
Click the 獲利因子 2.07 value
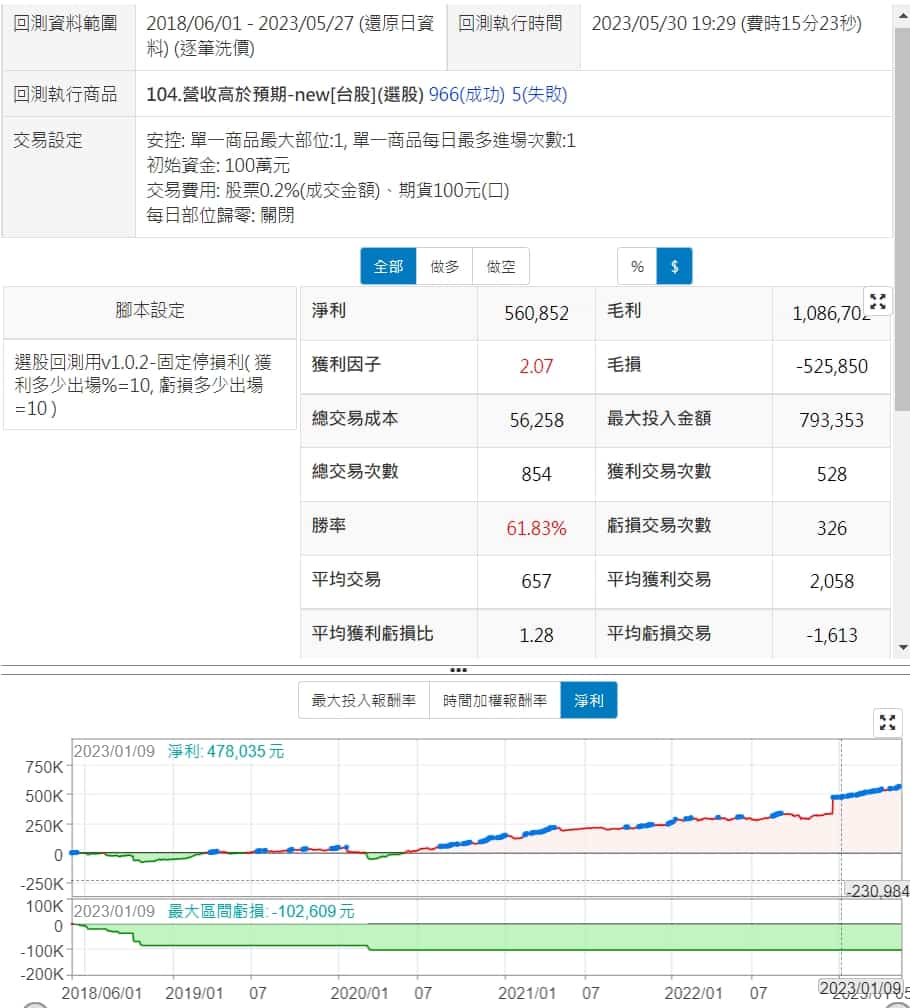[x=536, y=366]
